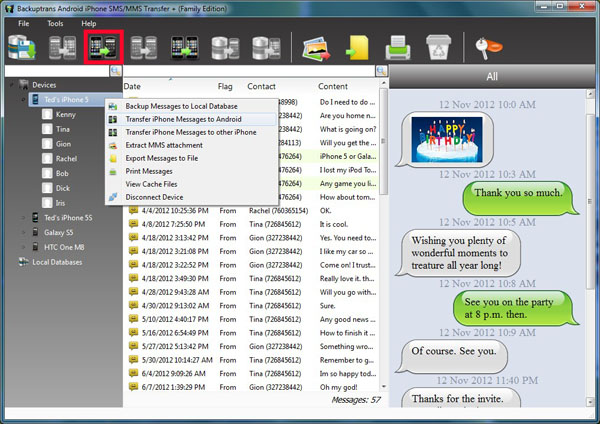Image resolution: width=600 pixels, height=424 pixels.
Task: Click the message list vertical scrollbar thumb
Action: coord(383,142)
